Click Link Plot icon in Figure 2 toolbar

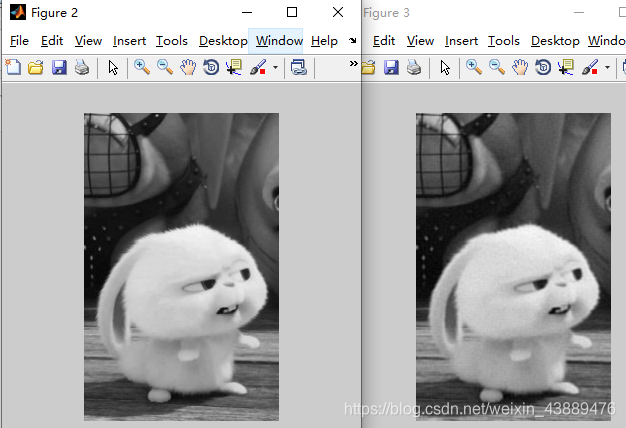point(299,67)
